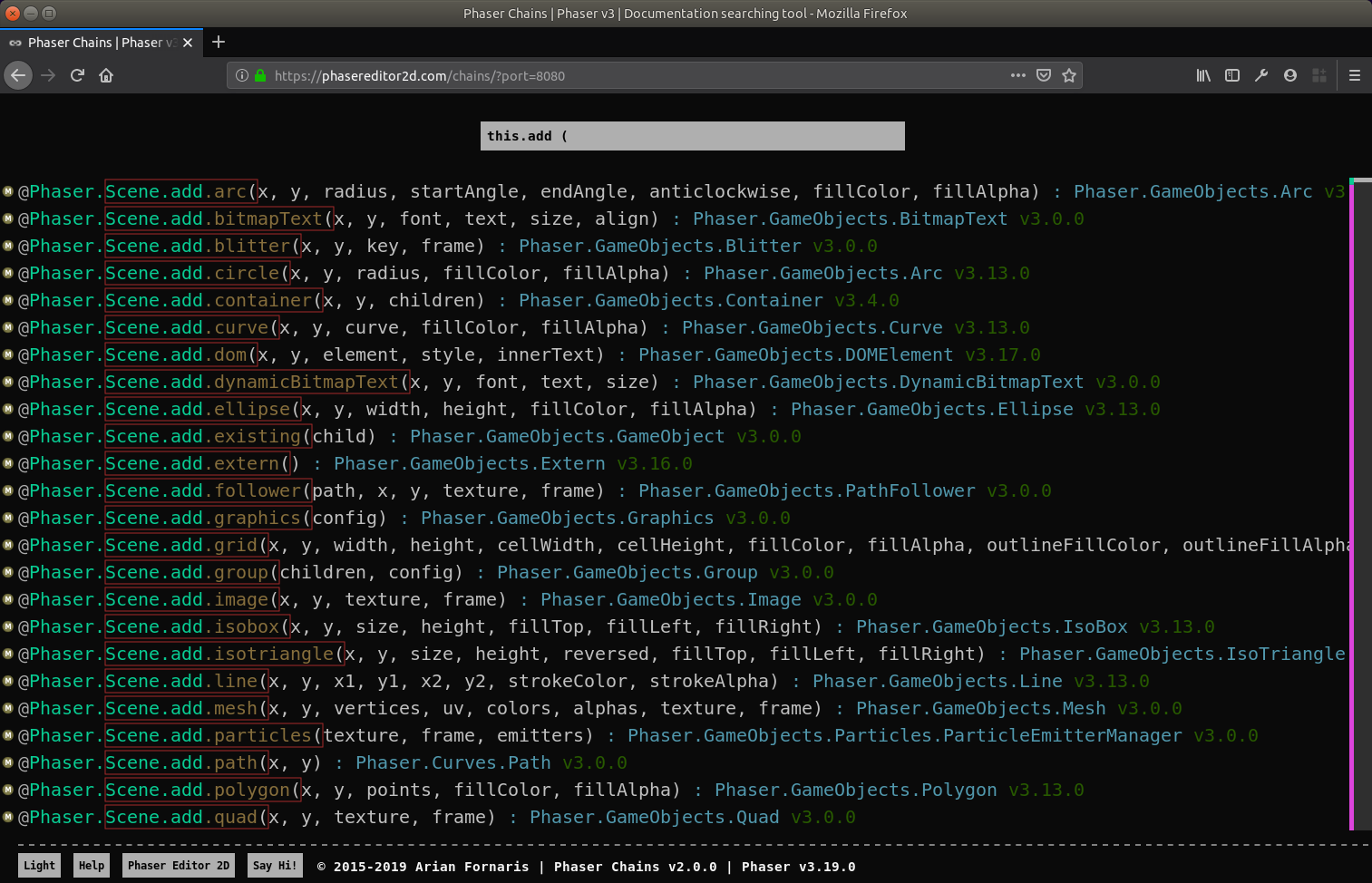1372x883 pixels.
Task: Toggle the sidebar view icon
Action: (1232, 75)
